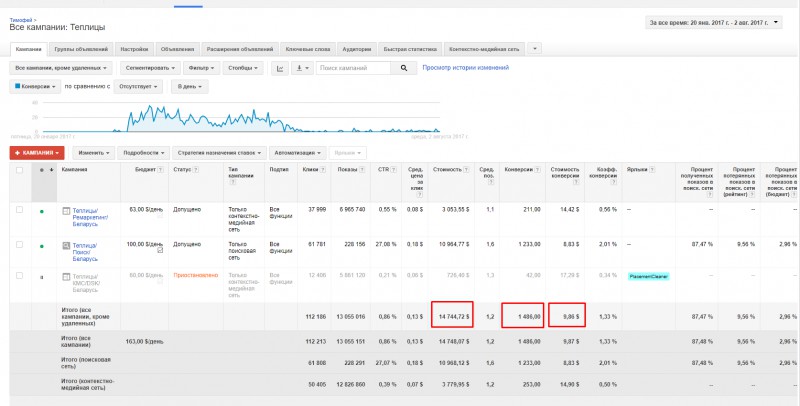The width and height of the screenshot is (800, 406).
Task: Open Теплицы/КМС/DSK/Беларусь campaign link
Action: 87,283
